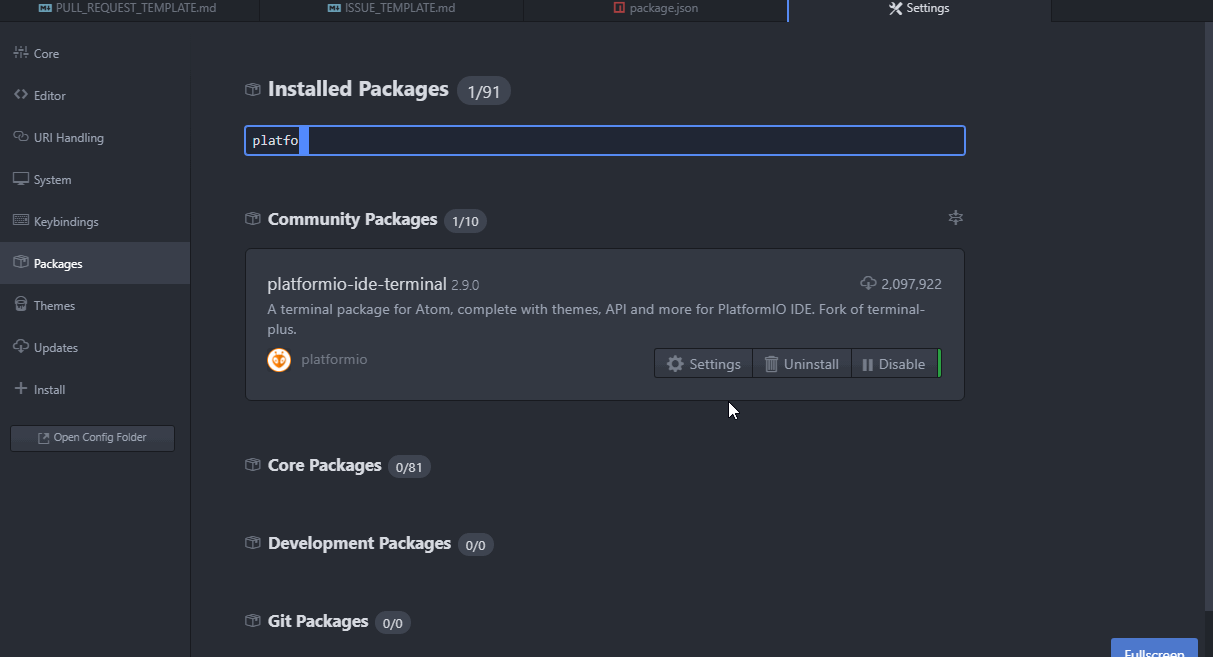Click the Development Packages box icon
This screenshot has width=1213, height=657.
pos(253,543)
